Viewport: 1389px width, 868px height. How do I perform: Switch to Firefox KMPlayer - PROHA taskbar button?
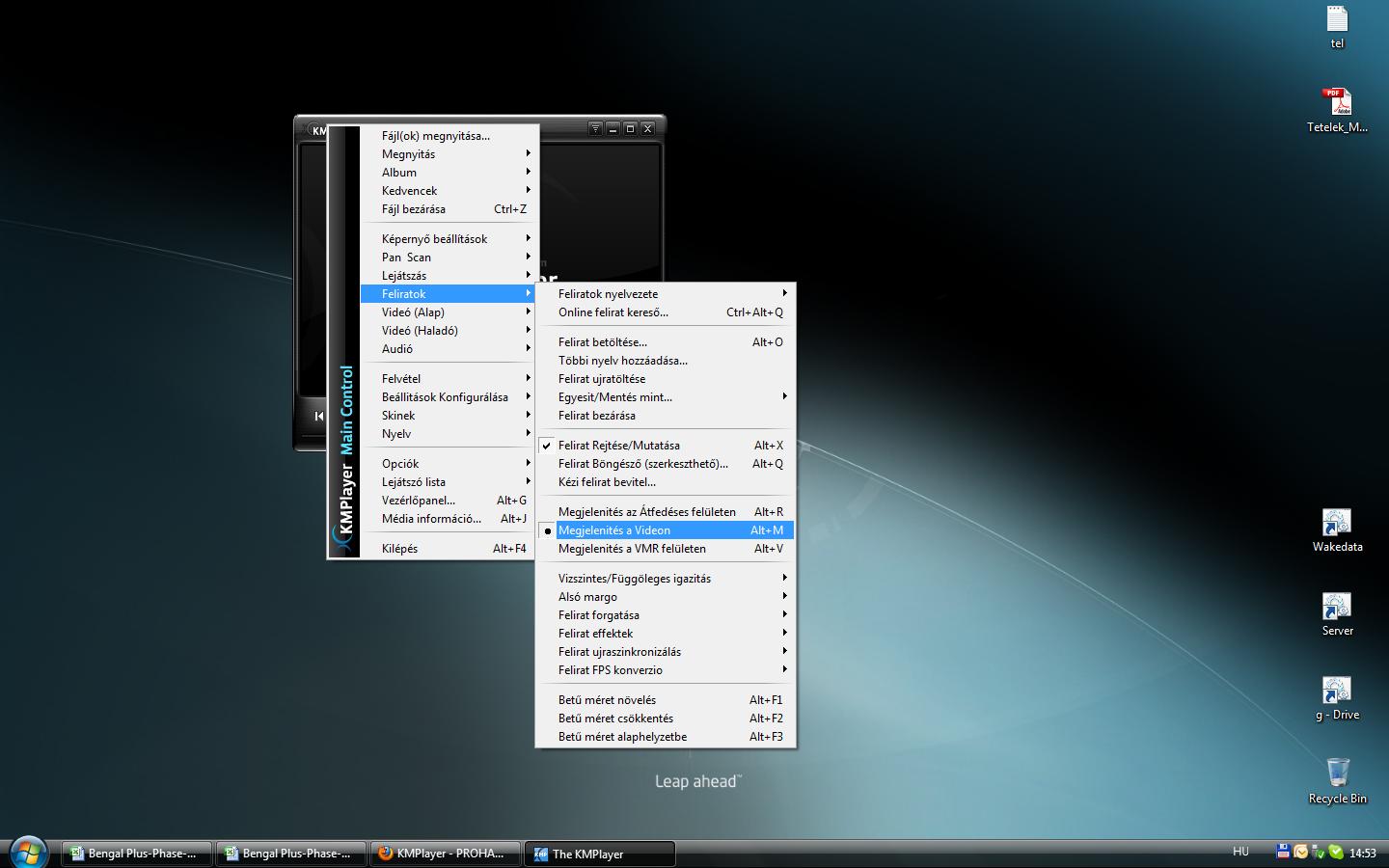pos(446,854)
